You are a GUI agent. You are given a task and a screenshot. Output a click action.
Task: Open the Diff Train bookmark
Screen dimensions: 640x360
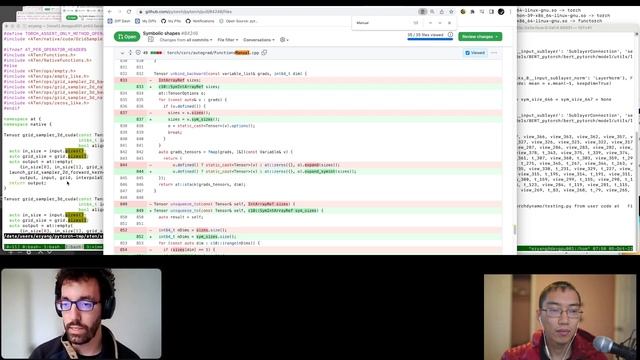119,21
